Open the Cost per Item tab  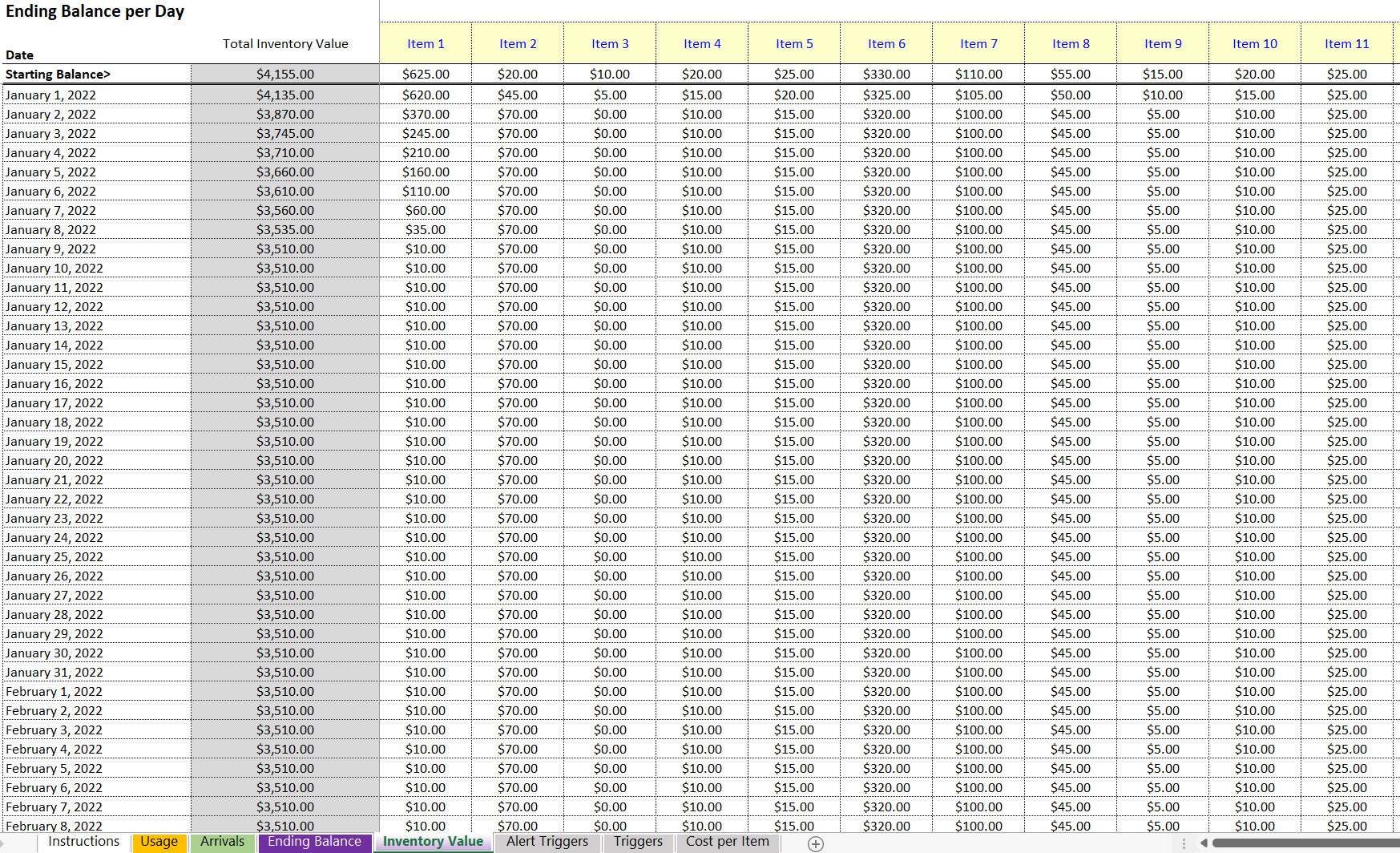[728, 842]
